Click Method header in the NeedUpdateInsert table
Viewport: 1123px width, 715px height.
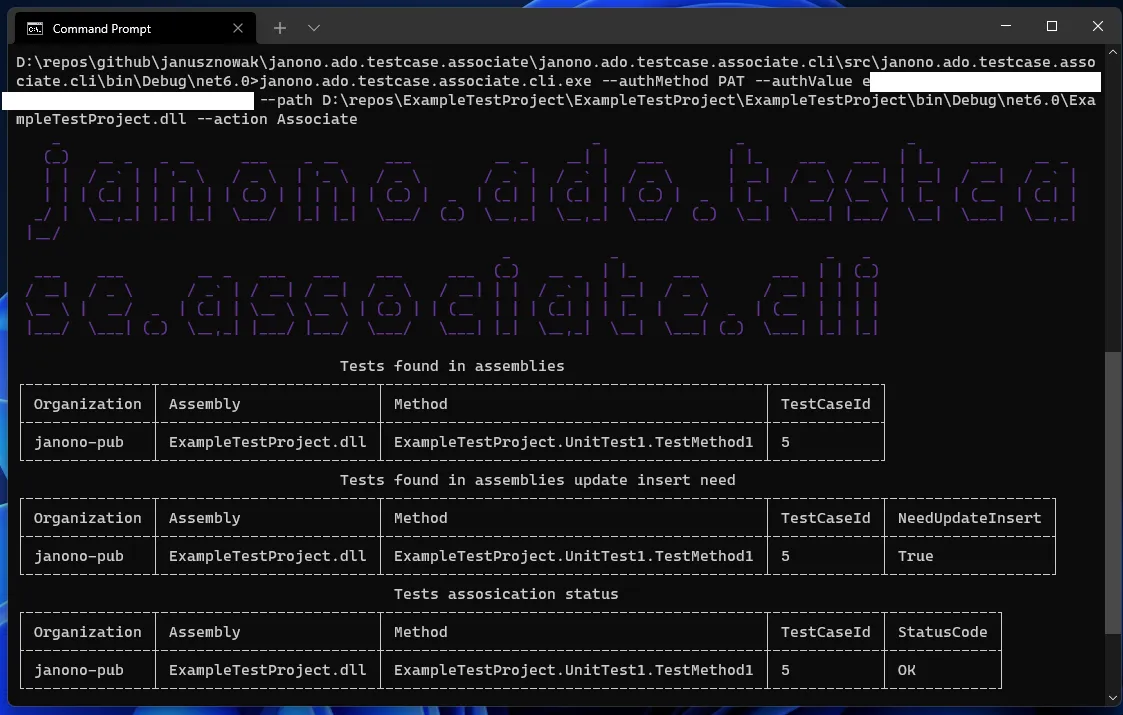coord(420,518)
